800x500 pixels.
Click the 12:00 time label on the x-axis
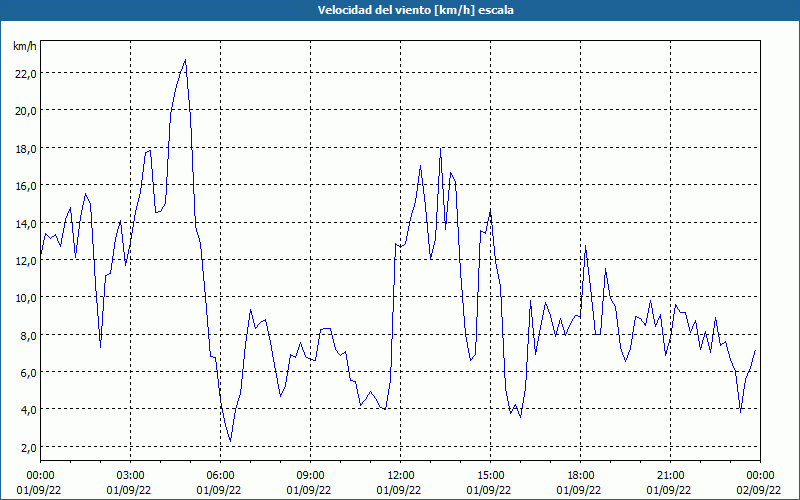pyautogui.click(x=401, y=476)
